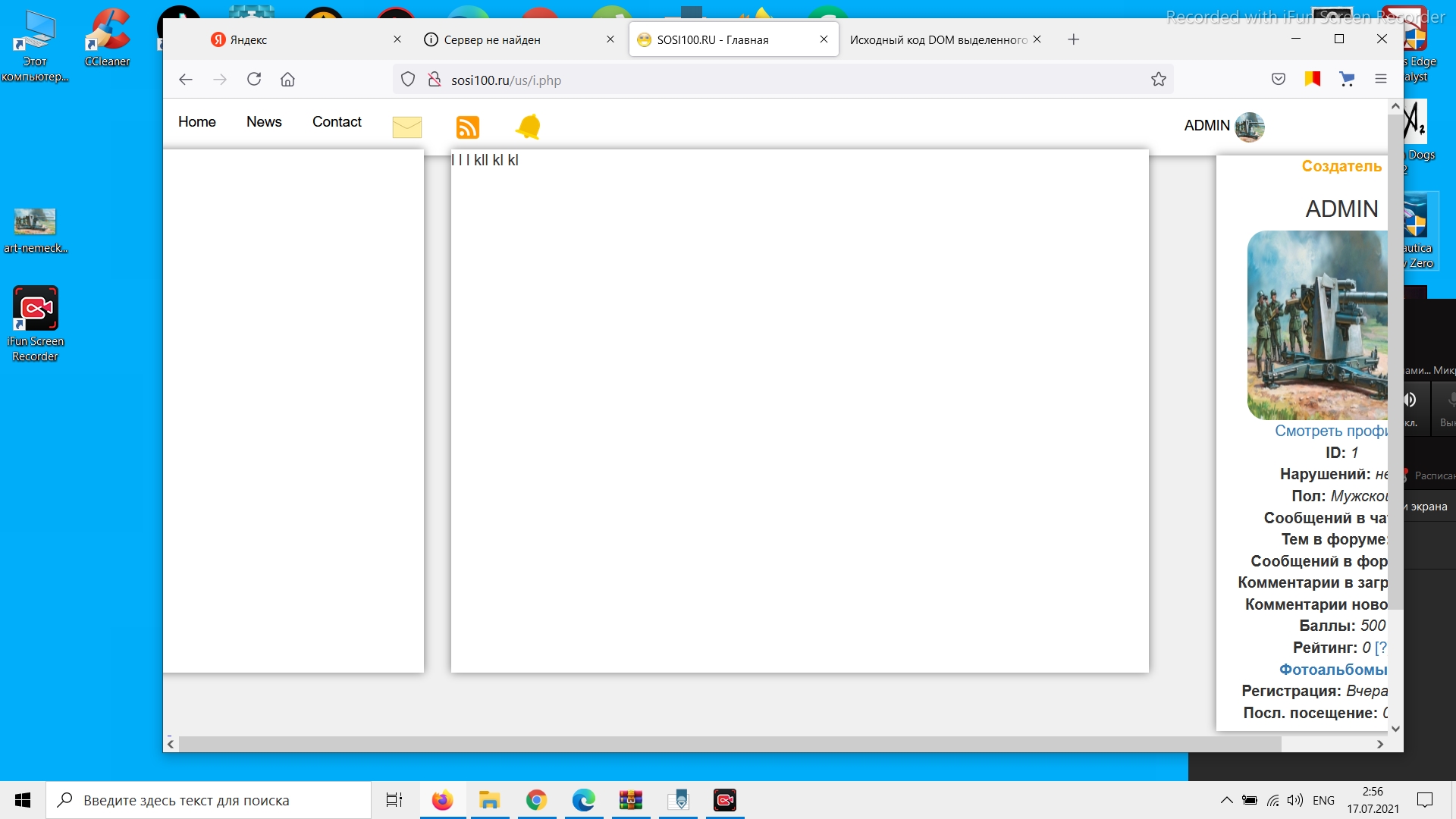Reload the page with the refresh button
Screen dimensions: 1456x819
254,80
